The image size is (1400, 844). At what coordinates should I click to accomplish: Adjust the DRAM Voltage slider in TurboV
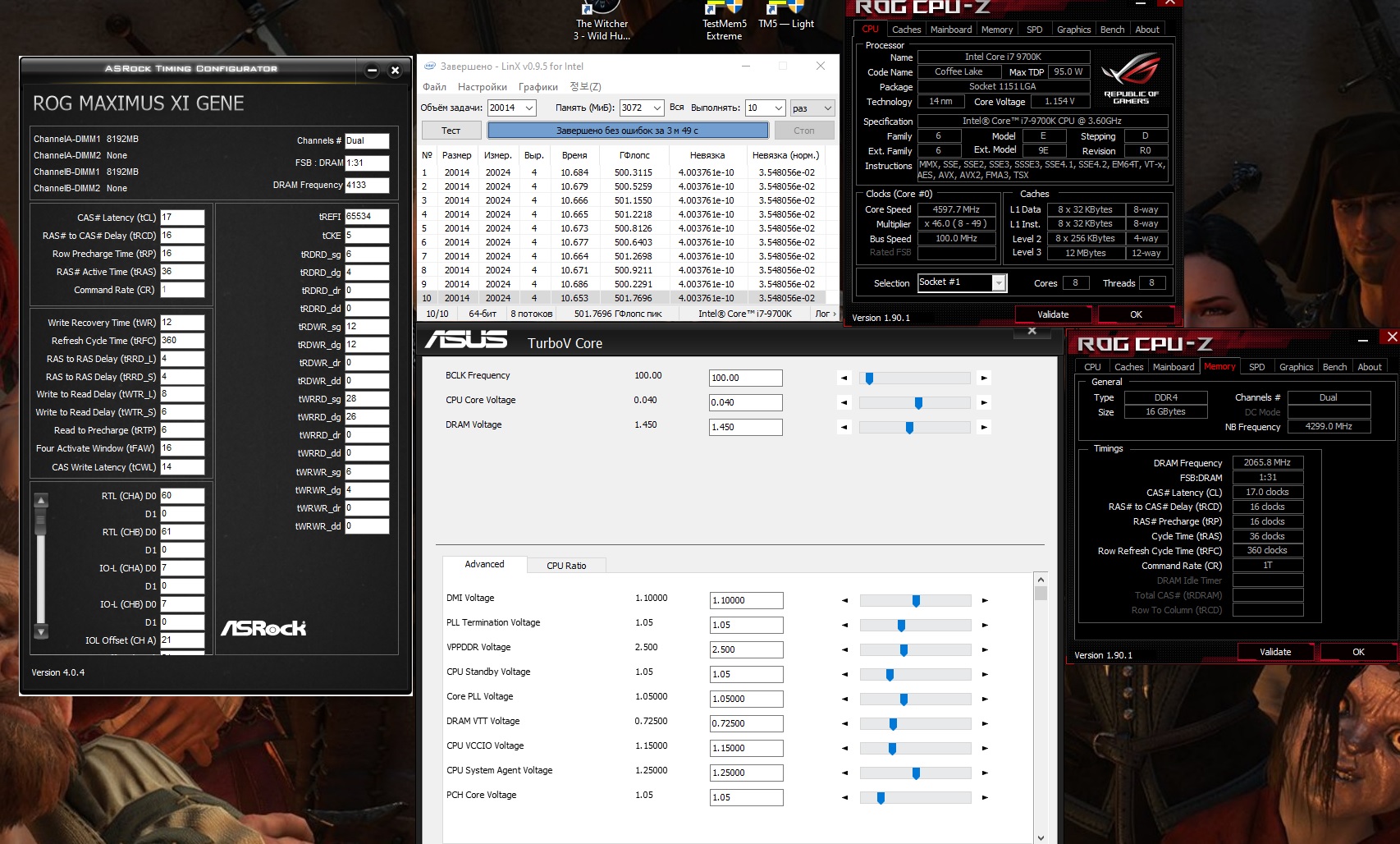(x=914, y=428)
